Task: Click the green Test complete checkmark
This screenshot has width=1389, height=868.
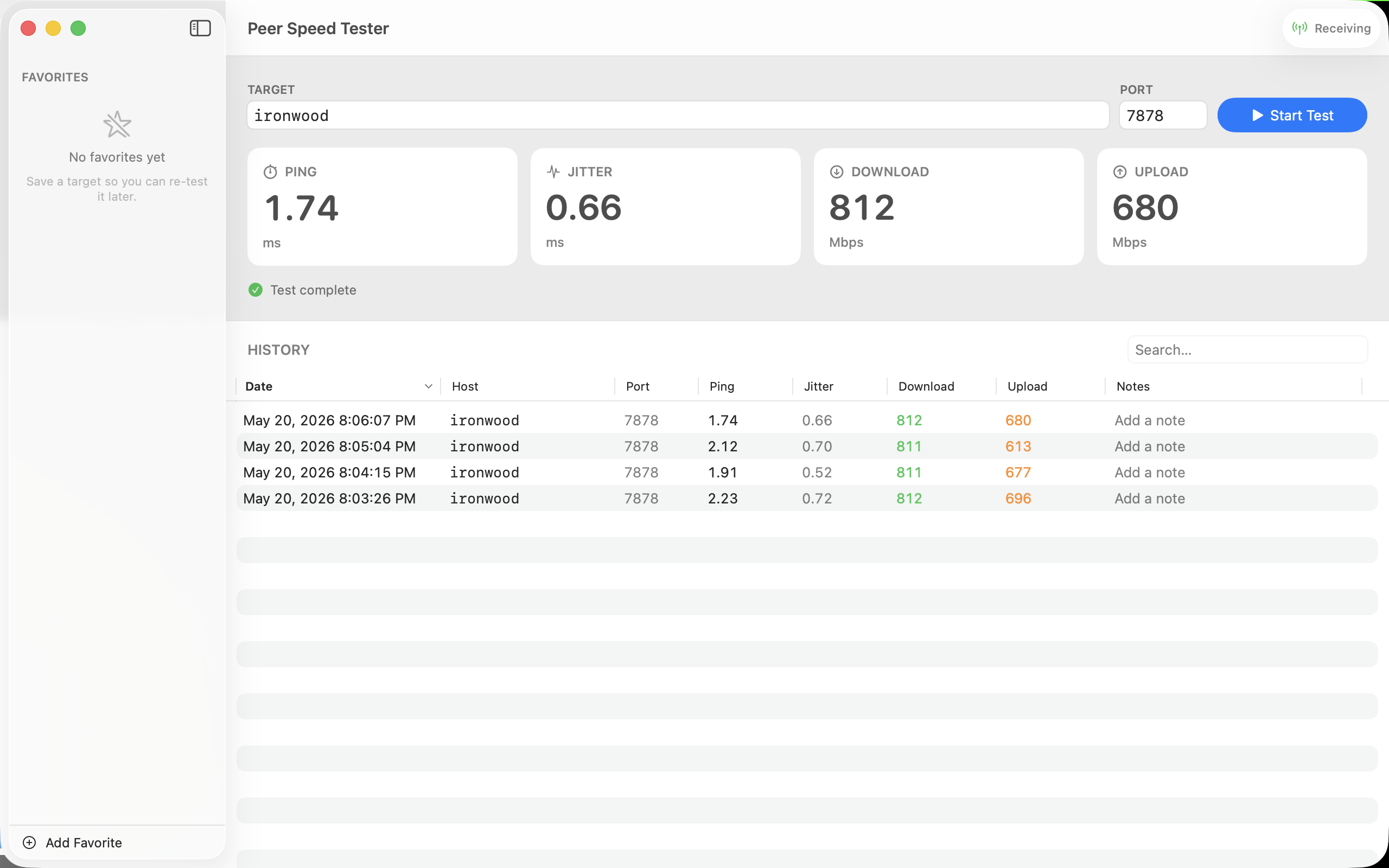Action: [256, 290]
